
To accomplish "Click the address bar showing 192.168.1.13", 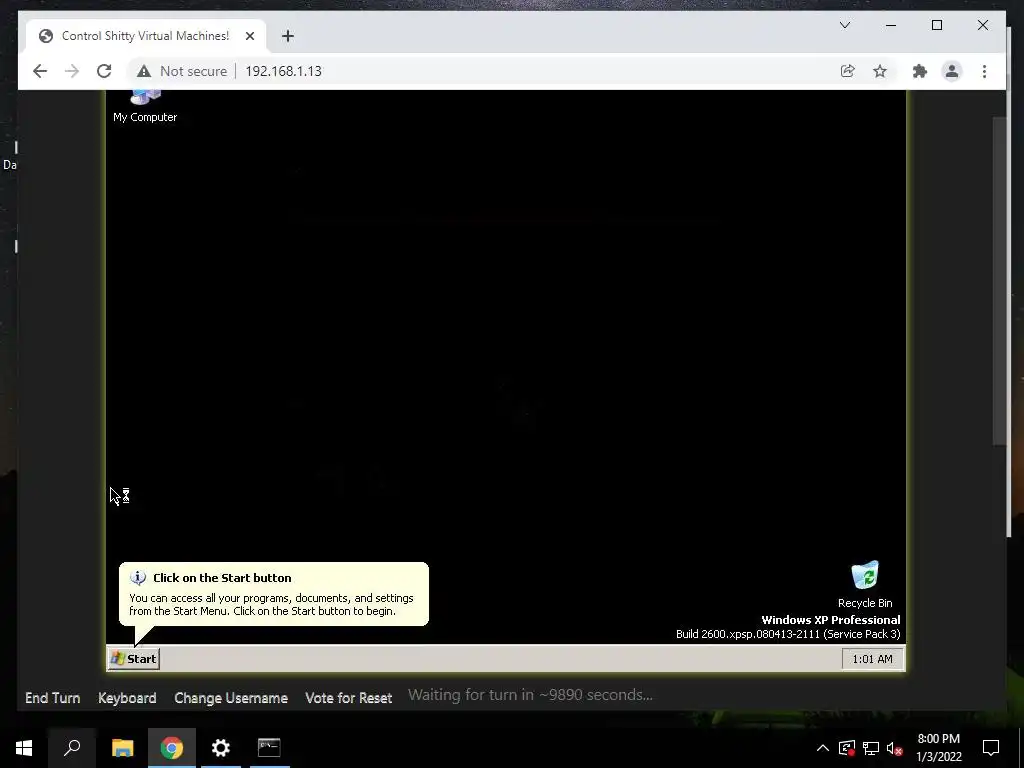I will pyautogui.click(x=283, y=71).
